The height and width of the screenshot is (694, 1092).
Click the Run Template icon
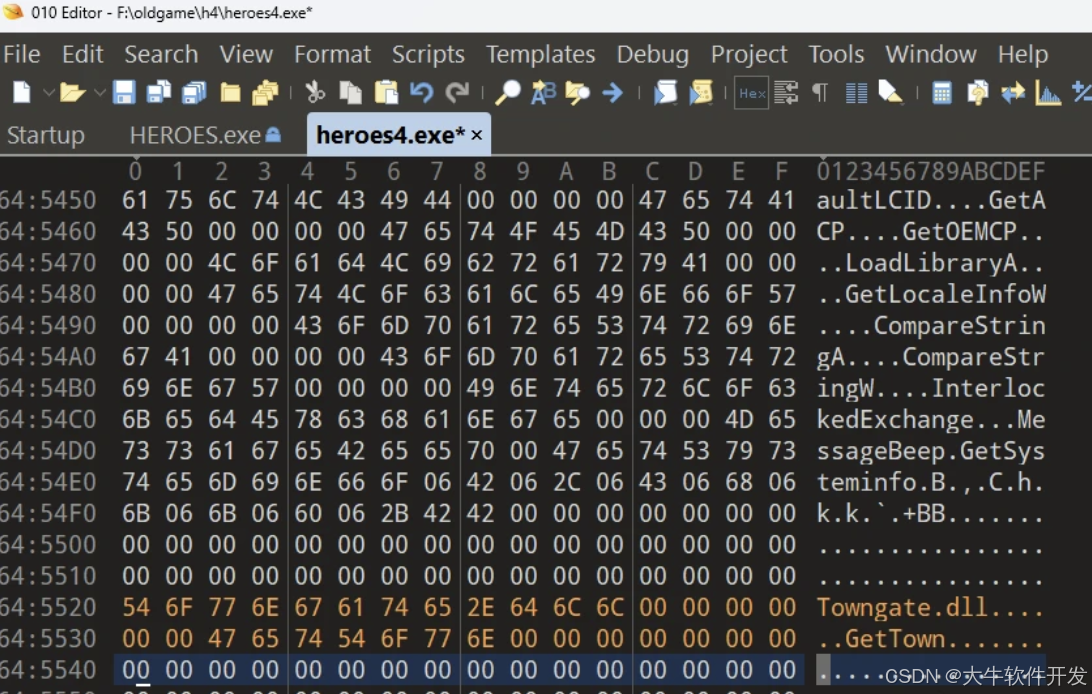701,93
